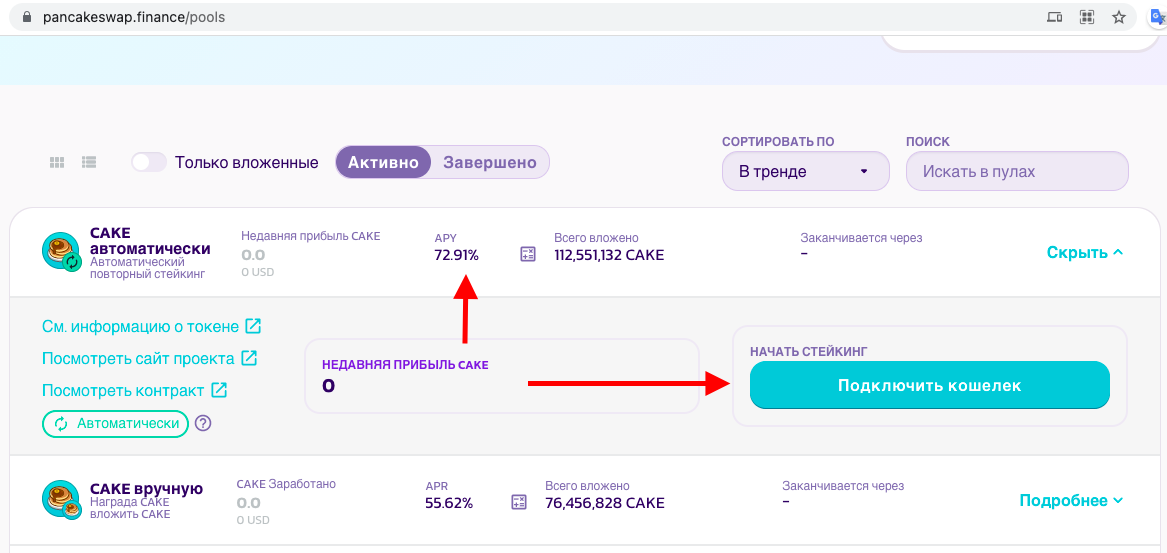Open external link icon beside project site
The height and width of the screenshot is (553, 1167).
point(249,358)
